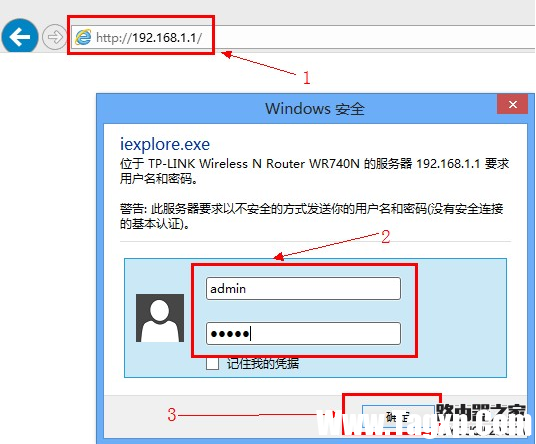Viewport: 536px width, 444px height.
Task: Click the TP-LINK Wireless N Router WR740N text
Action: tap(254, 164)
